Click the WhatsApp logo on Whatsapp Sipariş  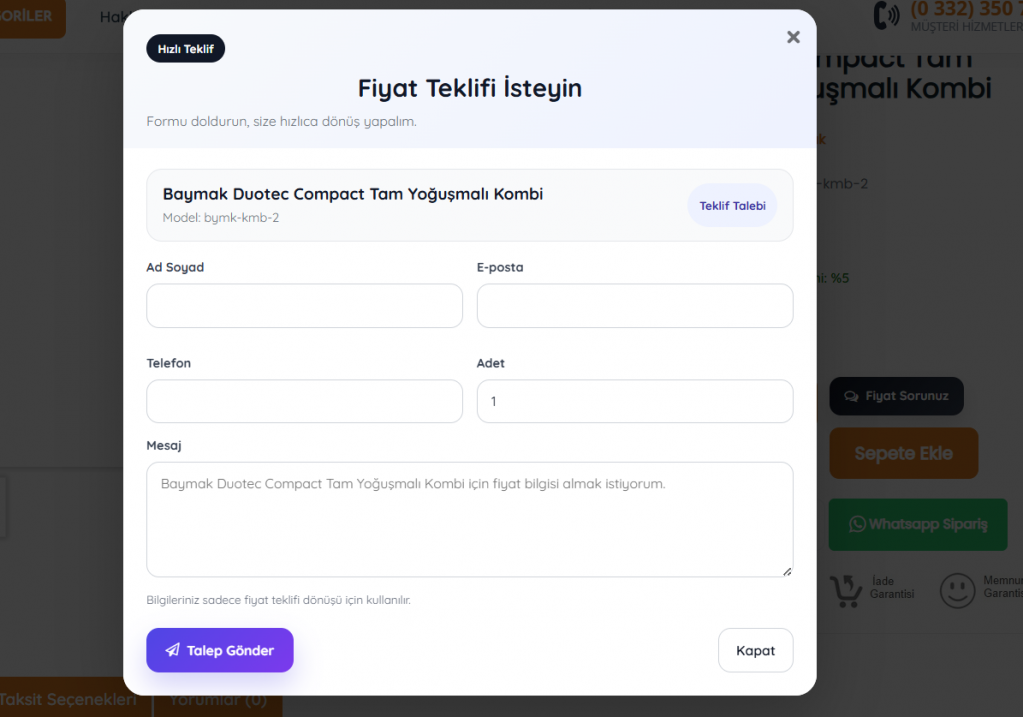[x=857, y=524]
